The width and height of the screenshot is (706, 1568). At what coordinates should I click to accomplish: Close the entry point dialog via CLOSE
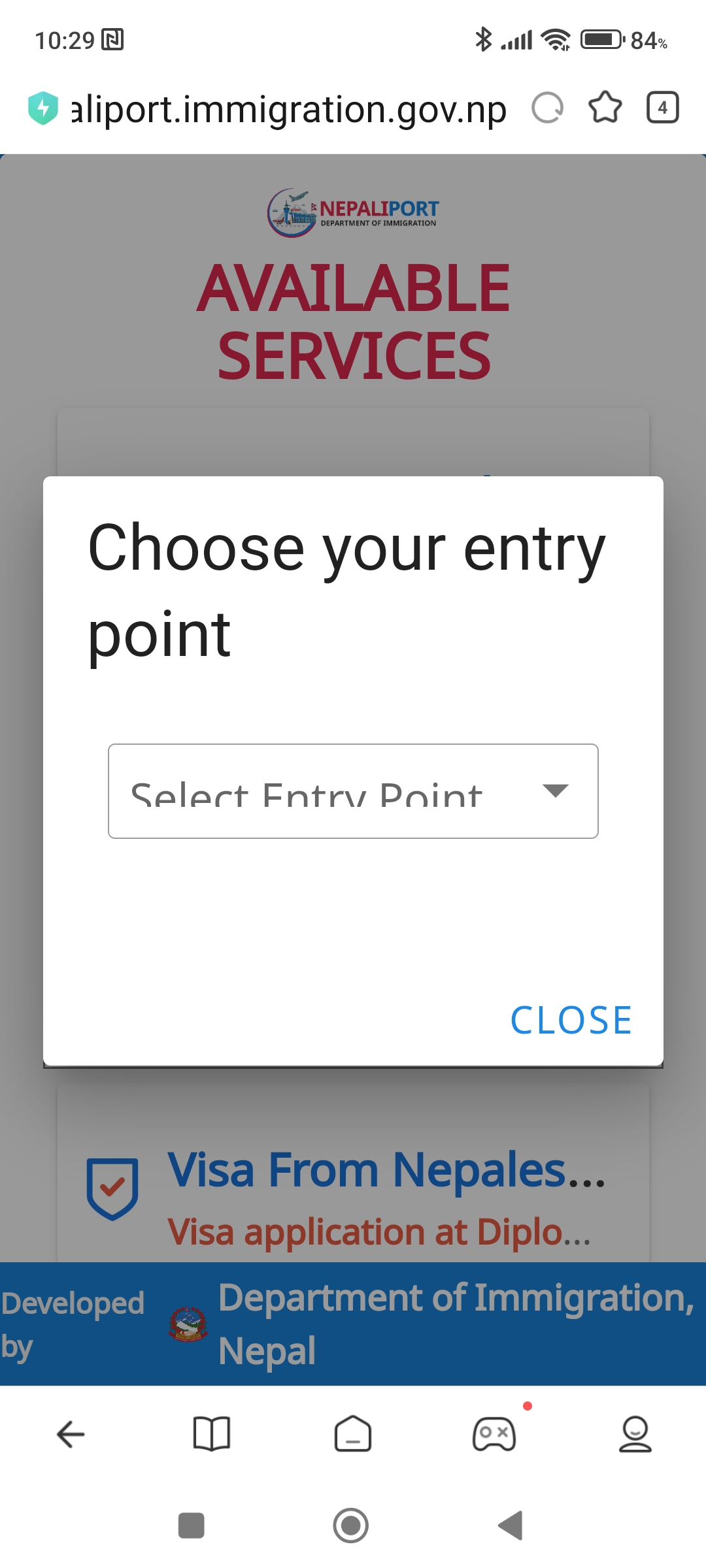pyautogui.click(x=571, y=1021)
